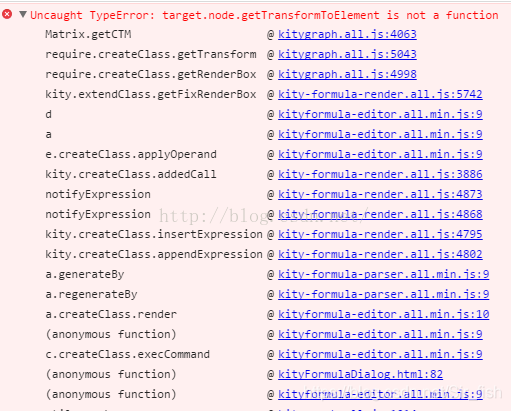Viewport: 511px width, 411px height.
Task: Open link beside frame d
Action: [380, 114]
